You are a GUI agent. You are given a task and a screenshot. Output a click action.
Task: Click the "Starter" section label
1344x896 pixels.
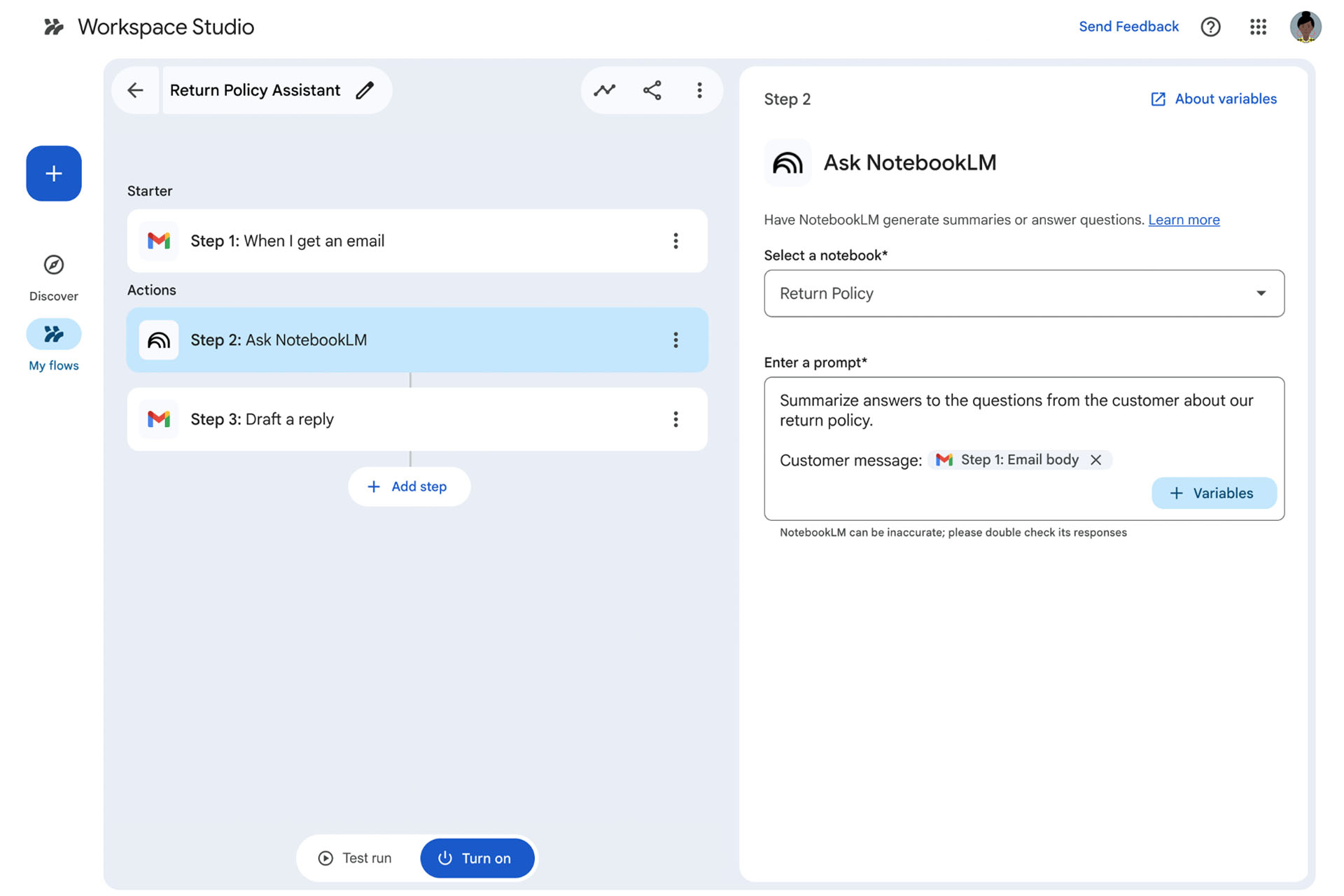(x=150, y=191)
